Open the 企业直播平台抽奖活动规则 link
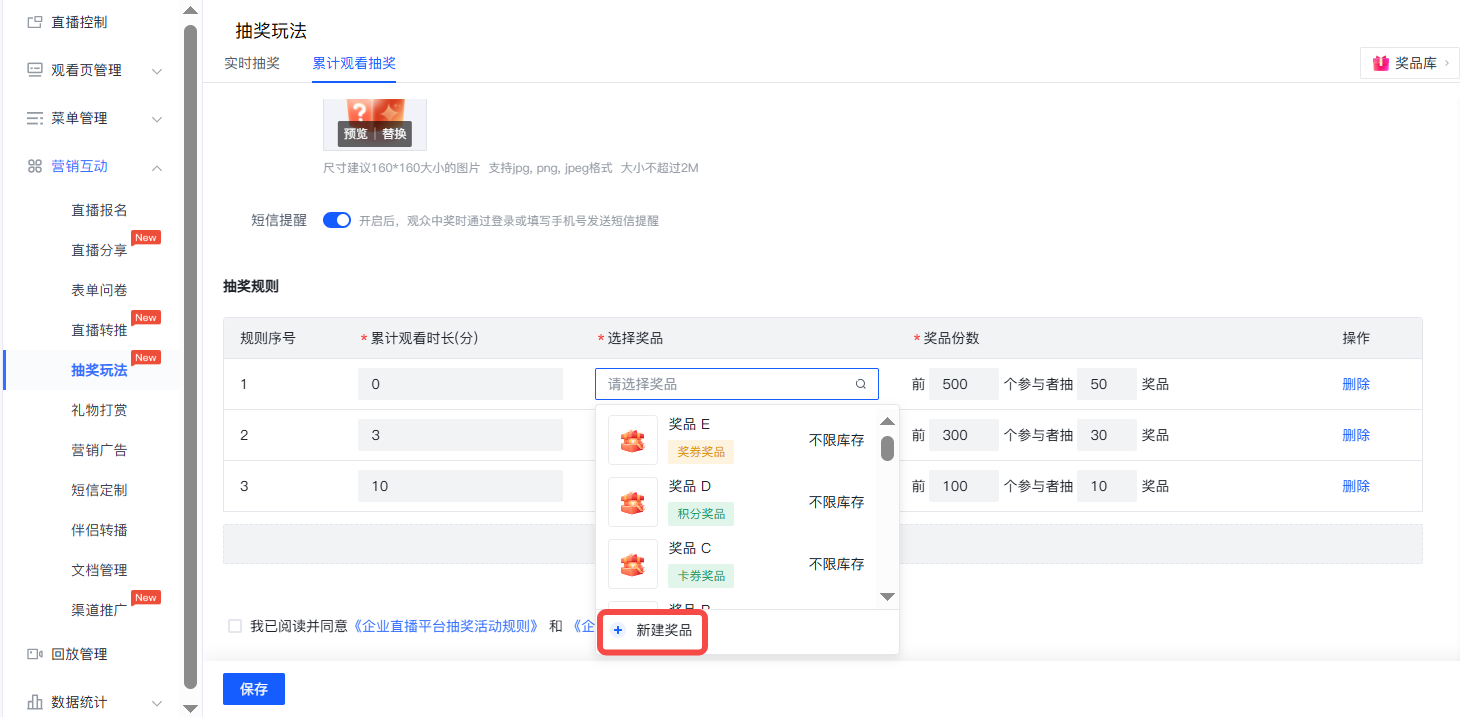 447,626
